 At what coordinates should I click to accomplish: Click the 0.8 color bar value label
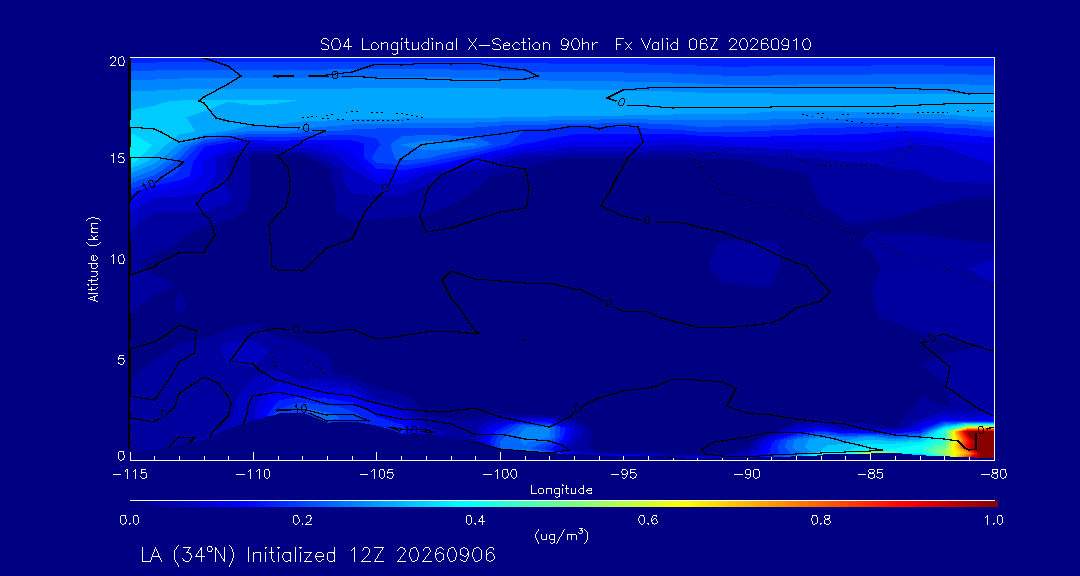point(822,521)
